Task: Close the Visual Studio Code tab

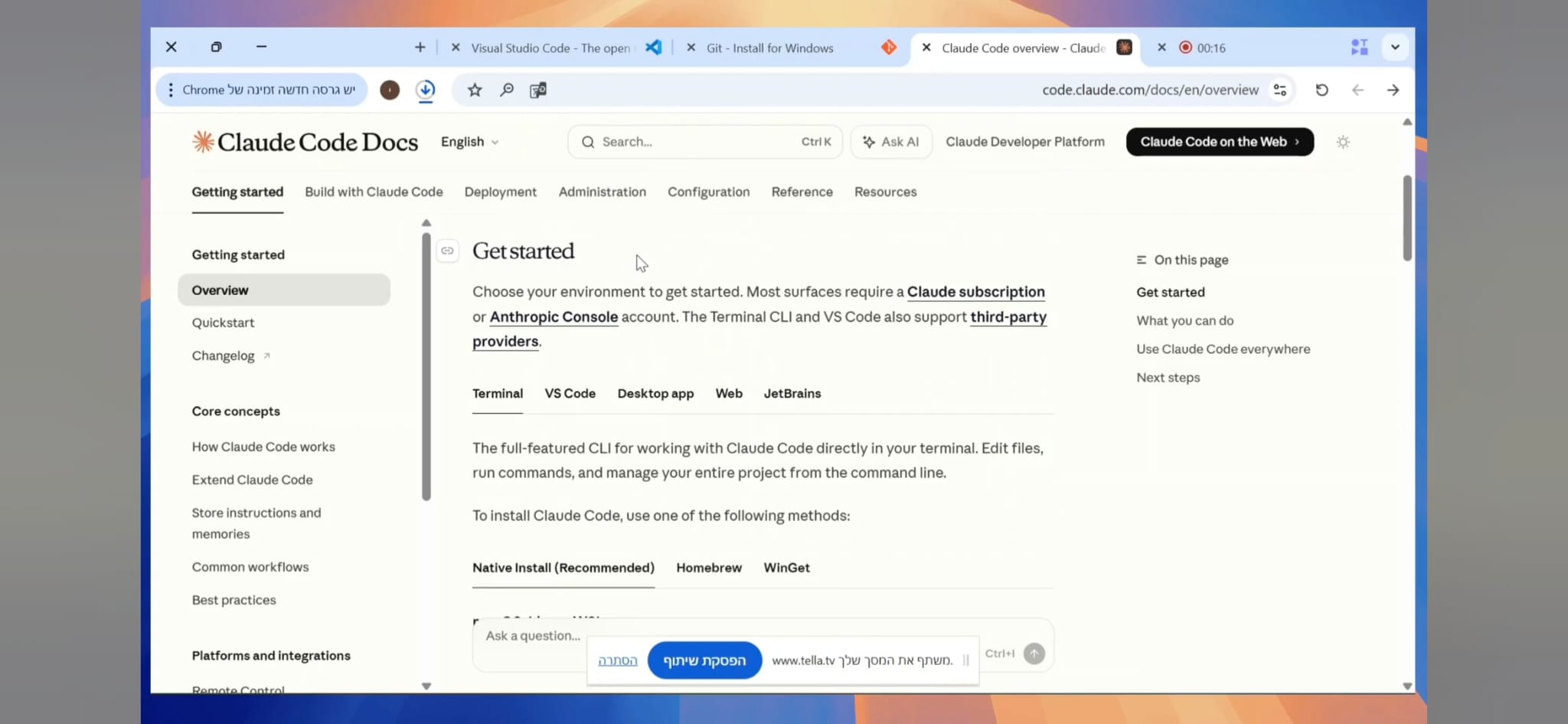Action: point(456,48)
